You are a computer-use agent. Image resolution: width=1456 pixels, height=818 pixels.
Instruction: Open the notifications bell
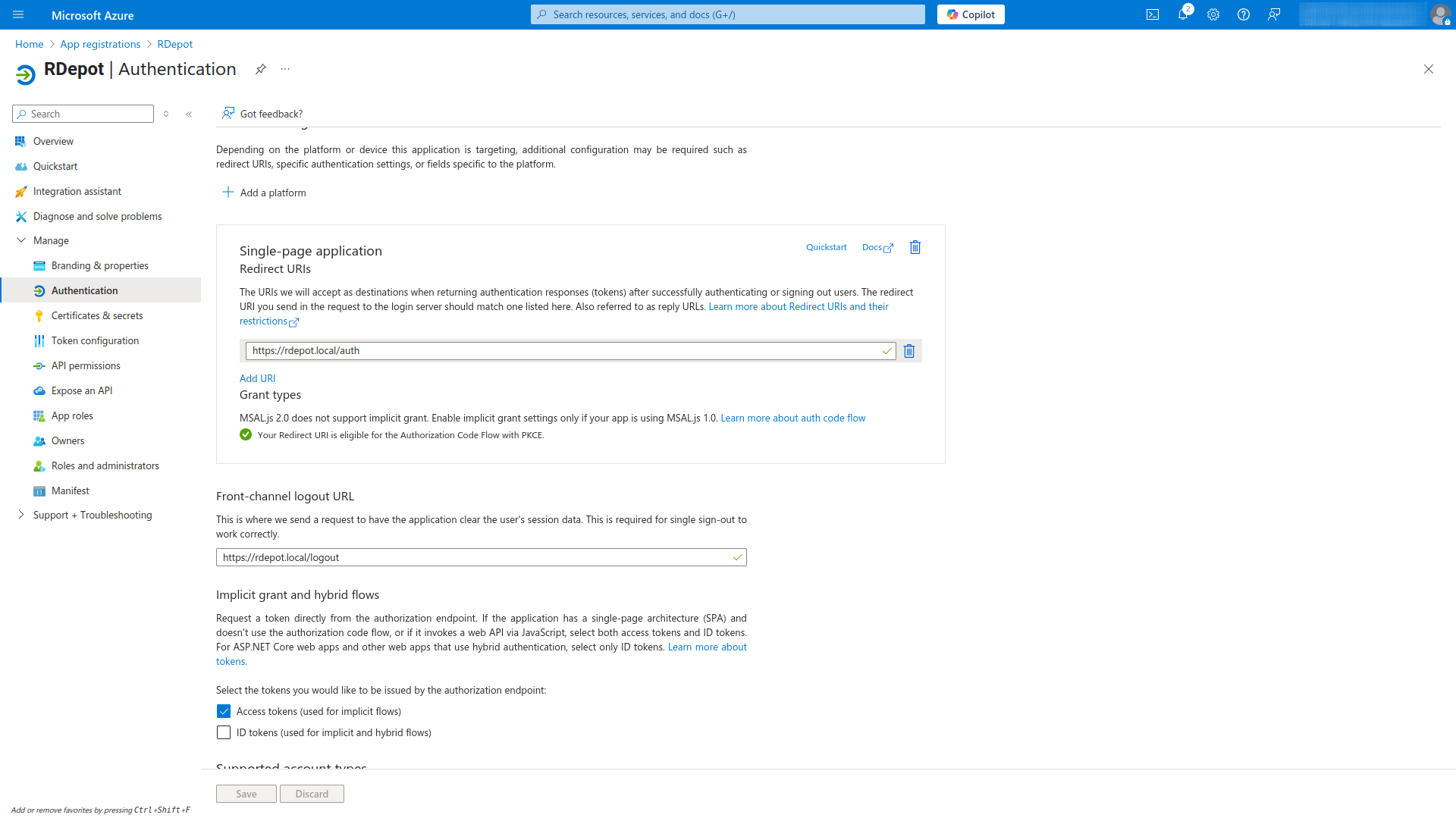(x=1182, y=14)
